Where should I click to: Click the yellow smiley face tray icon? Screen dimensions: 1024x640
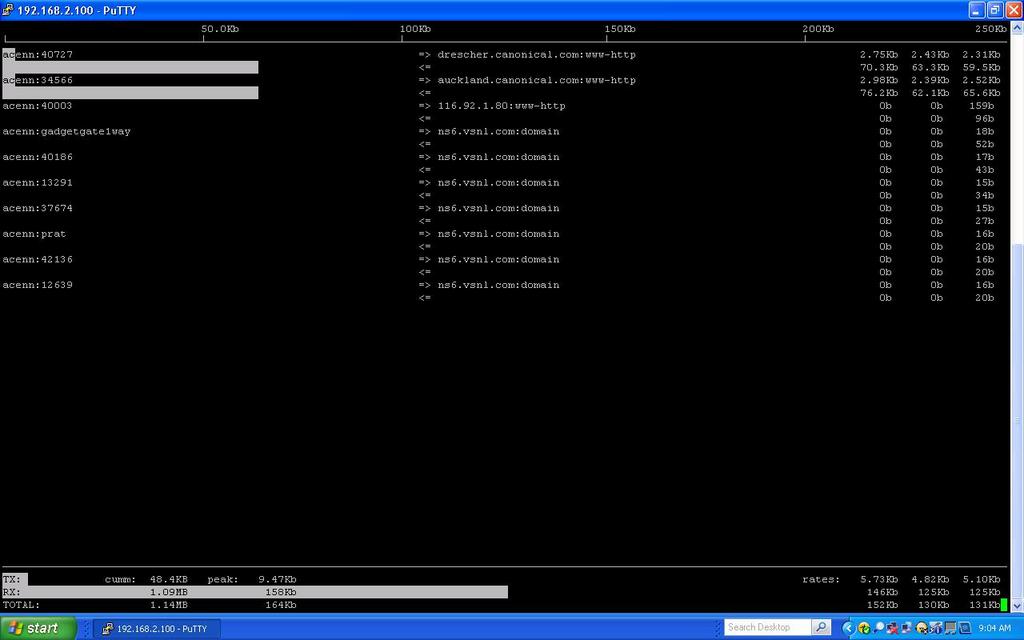[921, 628]
